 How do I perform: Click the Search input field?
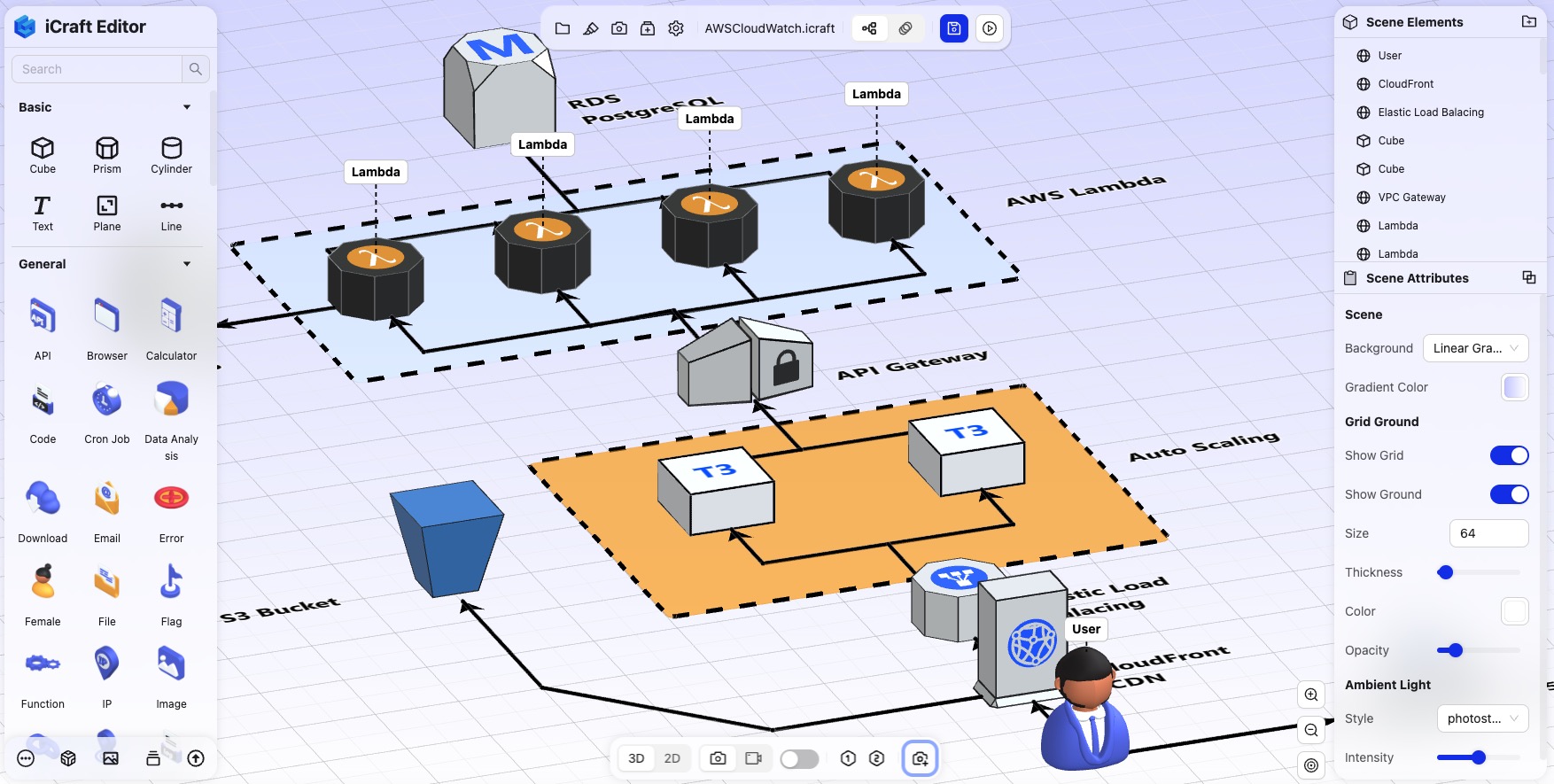97,69
